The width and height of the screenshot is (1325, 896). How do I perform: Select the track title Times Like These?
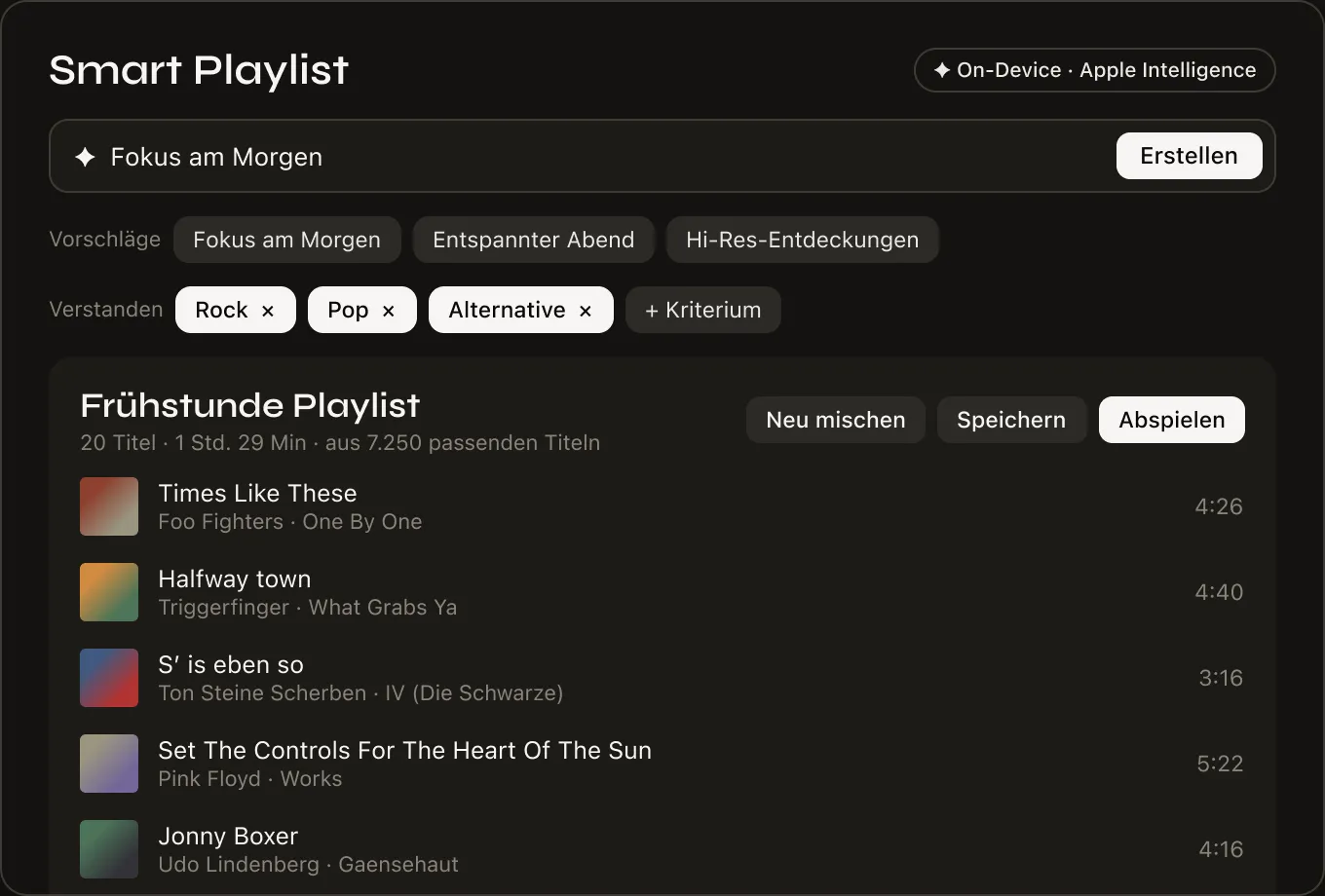(257, 493)
